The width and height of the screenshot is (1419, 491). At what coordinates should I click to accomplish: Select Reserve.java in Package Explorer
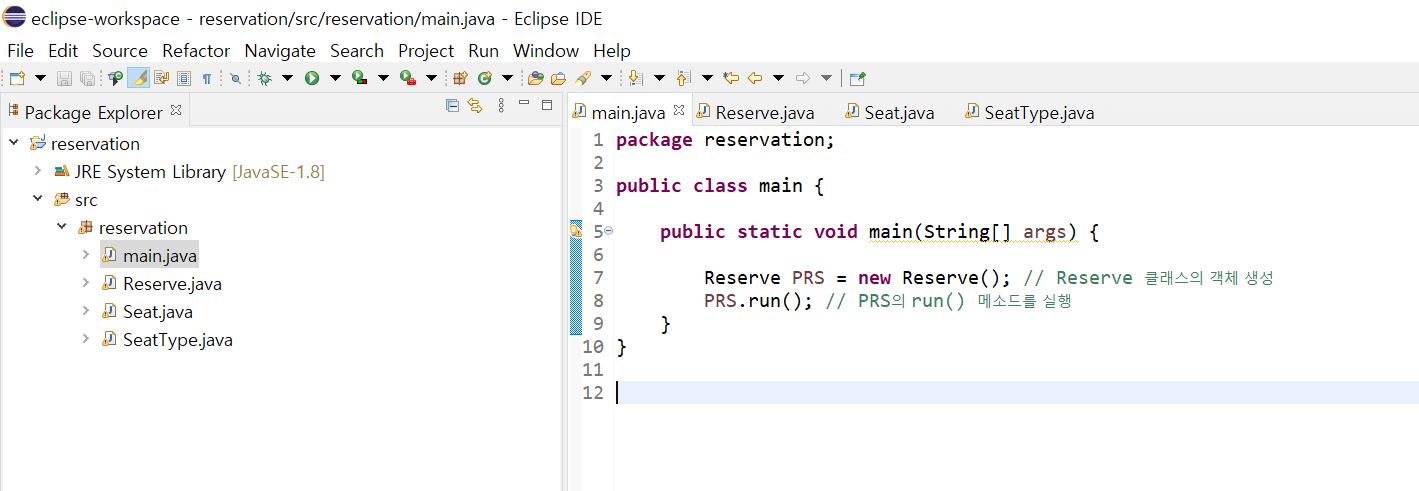162,284
